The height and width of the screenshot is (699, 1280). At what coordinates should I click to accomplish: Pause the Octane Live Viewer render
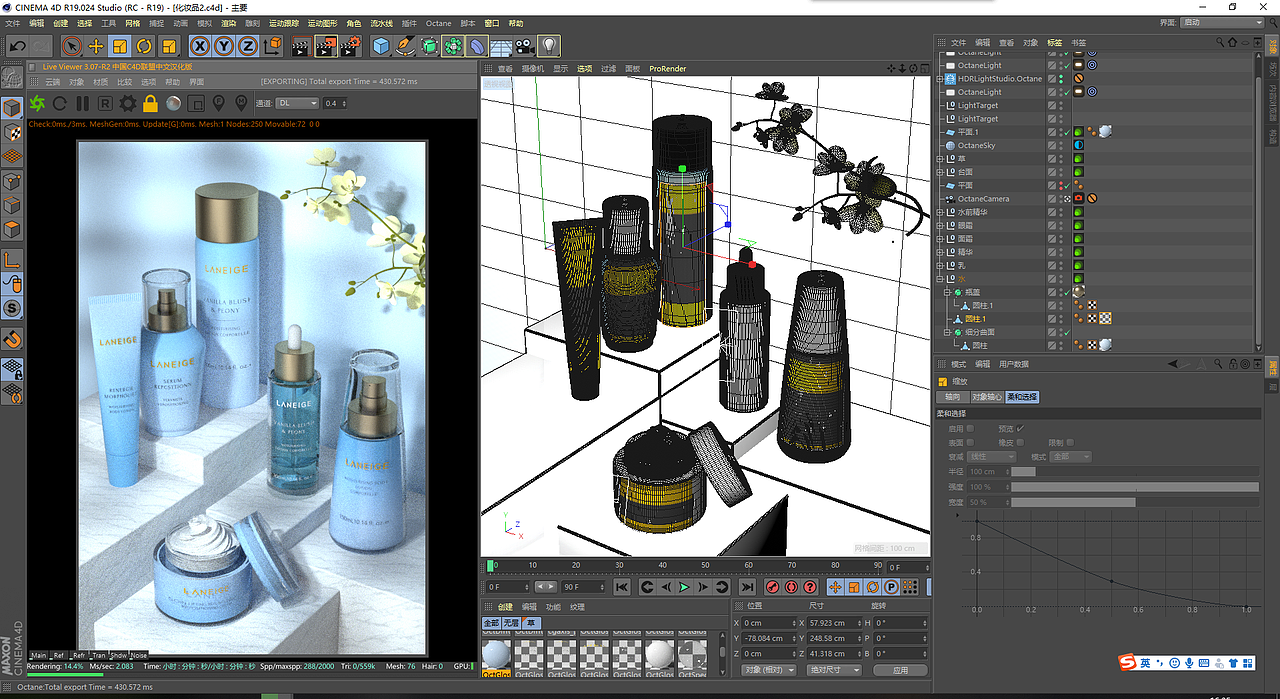82,103
